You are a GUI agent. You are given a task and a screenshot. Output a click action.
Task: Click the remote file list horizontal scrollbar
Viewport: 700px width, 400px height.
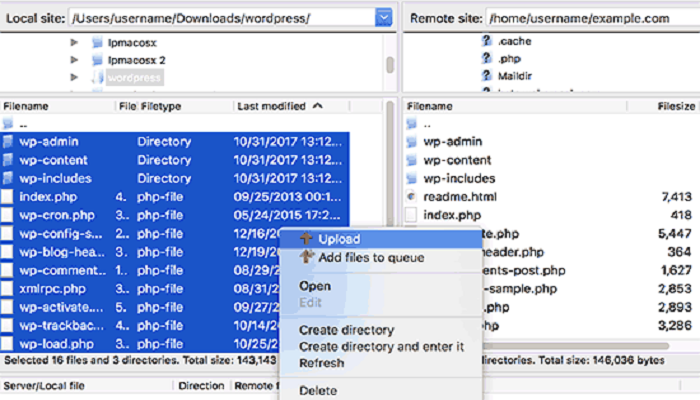click(x=576, y=346)
